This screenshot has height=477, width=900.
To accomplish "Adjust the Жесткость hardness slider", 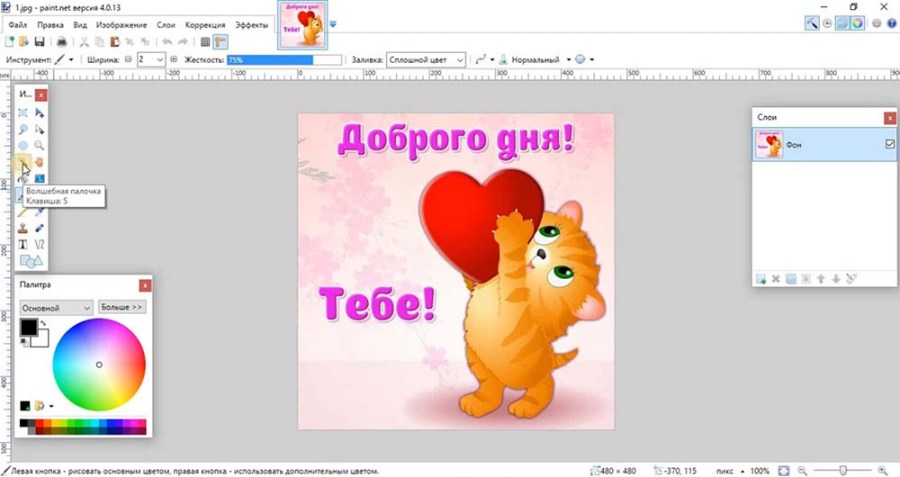I will (x=285, y=60).
